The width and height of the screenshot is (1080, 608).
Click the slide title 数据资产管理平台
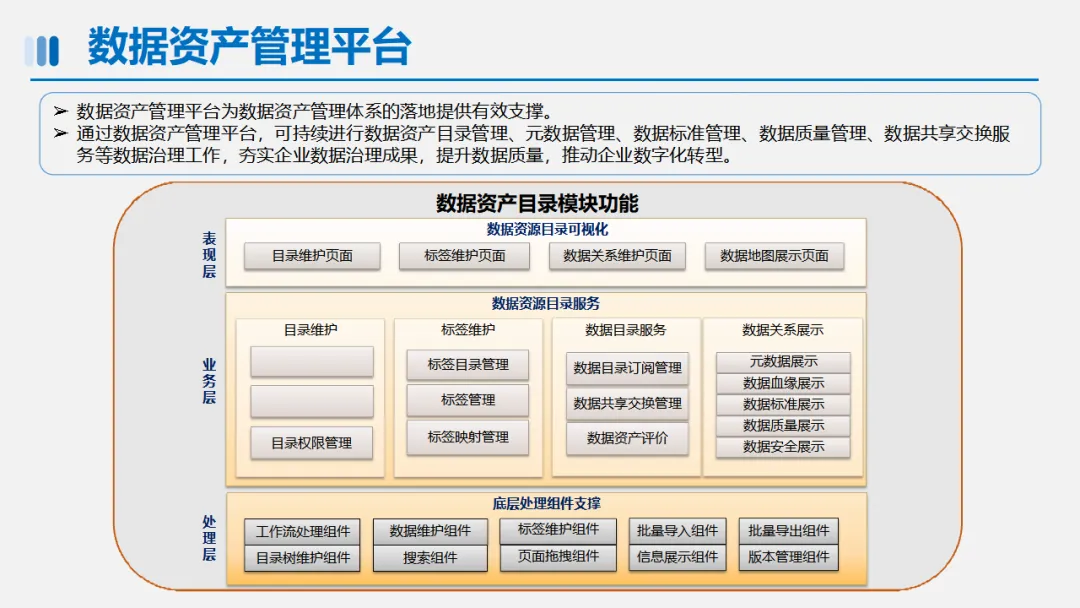coord(249,47)
